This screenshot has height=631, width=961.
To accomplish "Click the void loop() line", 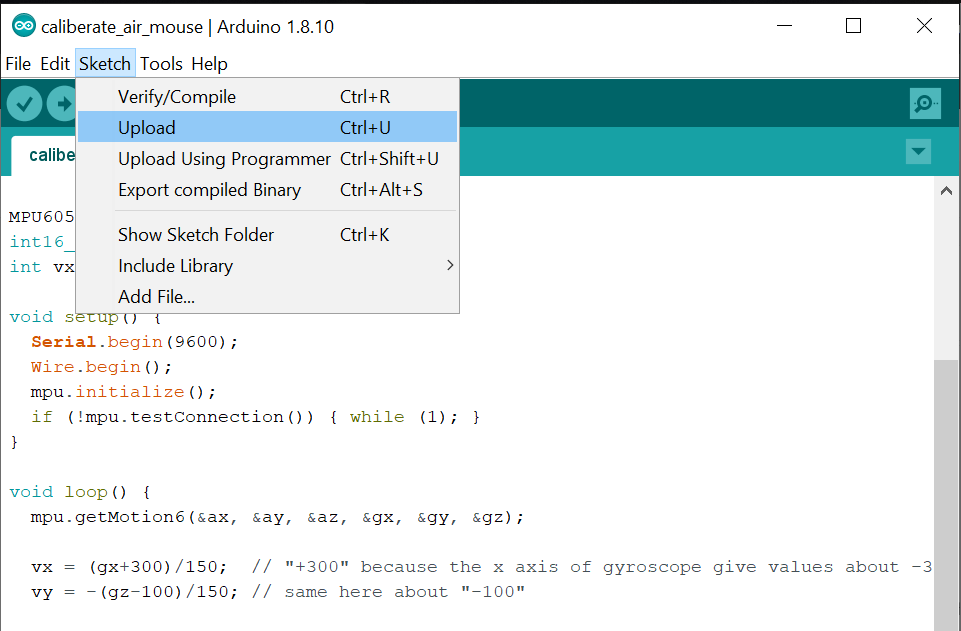I will [x=80, y=492].
